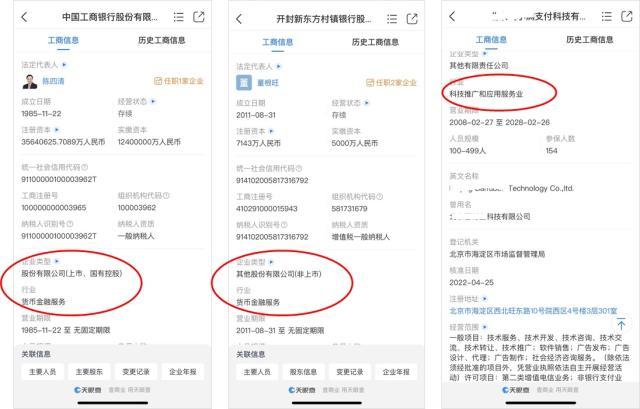Go back from the 中国工商银行 page
This screenshot has height=409, width=640.
pyautogui.click(x=24, y=17)
